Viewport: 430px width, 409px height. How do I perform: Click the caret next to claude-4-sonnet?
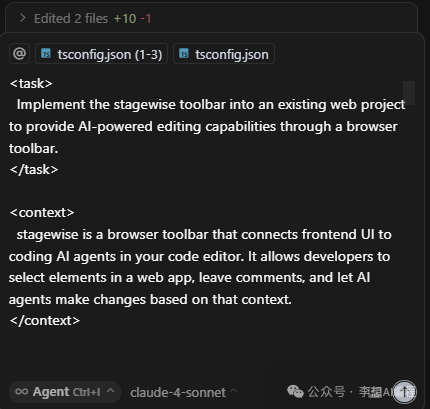[234, 390]
